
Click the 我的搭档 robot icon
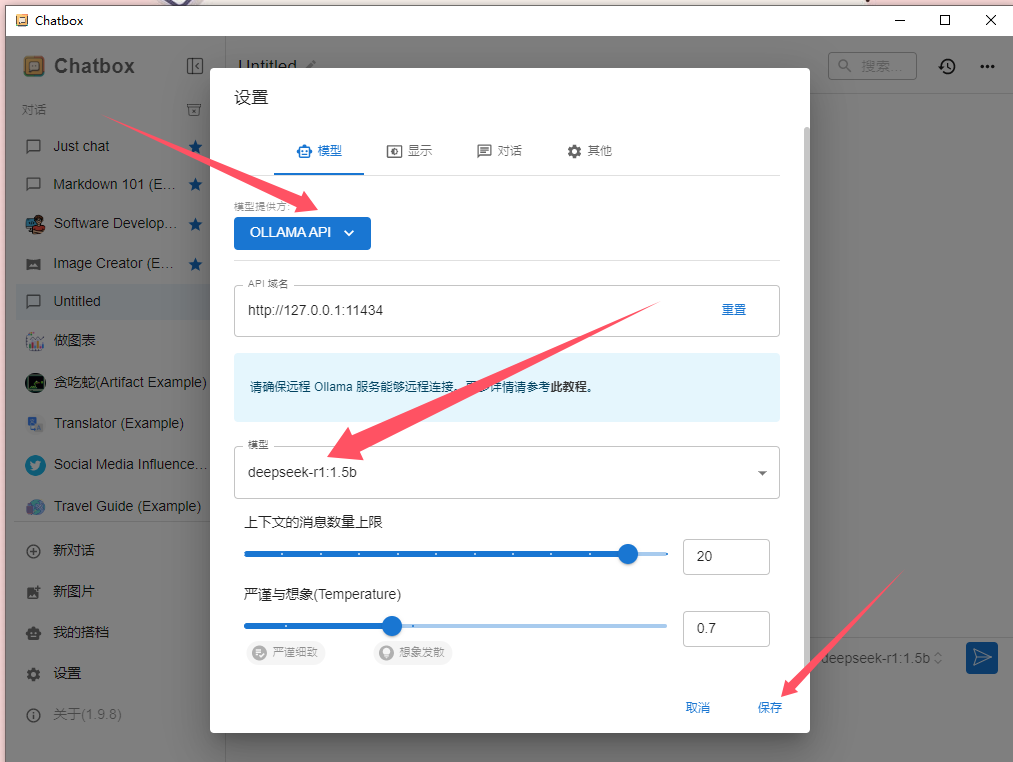click(x=33, y=633)
